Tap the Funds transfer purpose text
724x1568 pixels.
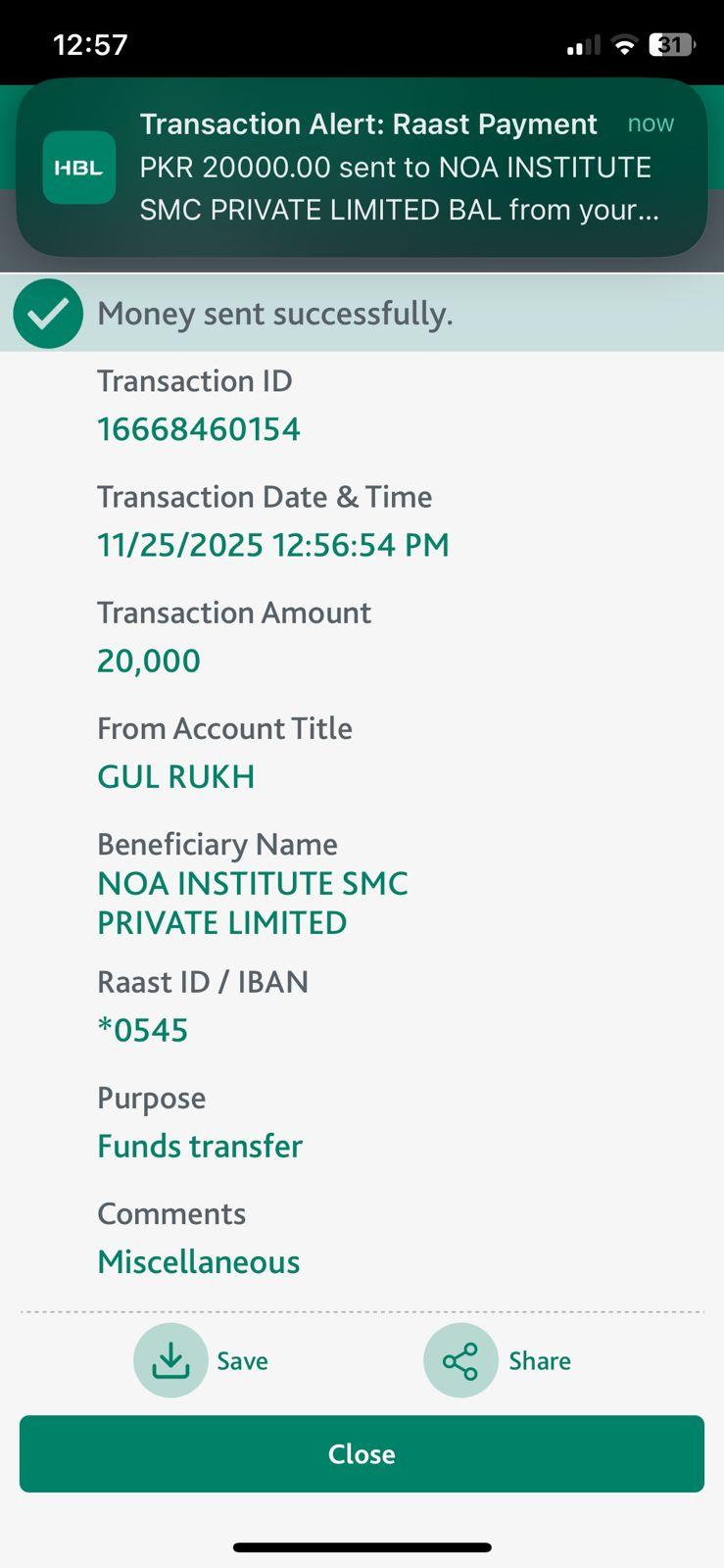[x=200, y=1146]
